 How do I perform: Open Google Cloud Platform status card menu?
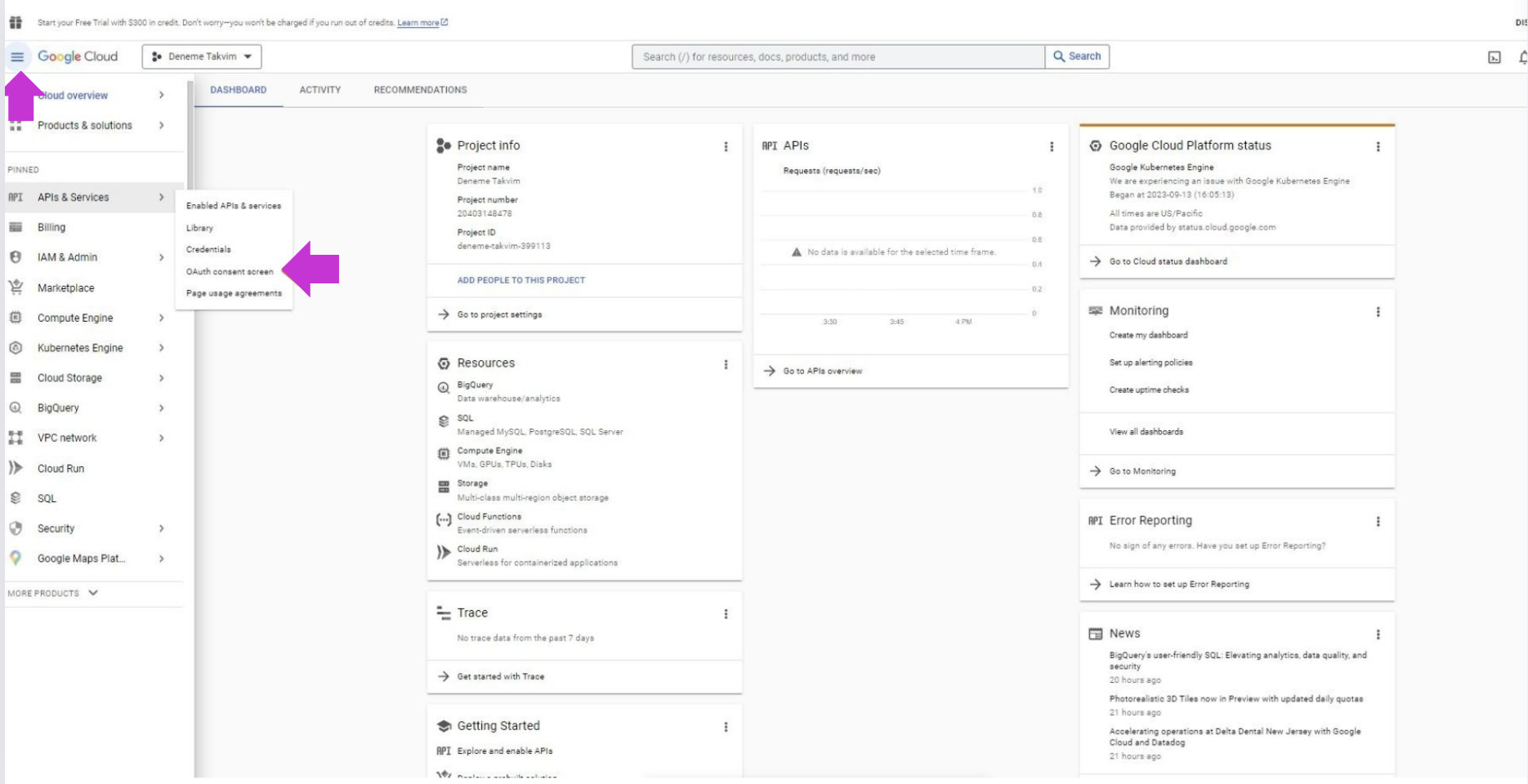(x=1378, y=147)
